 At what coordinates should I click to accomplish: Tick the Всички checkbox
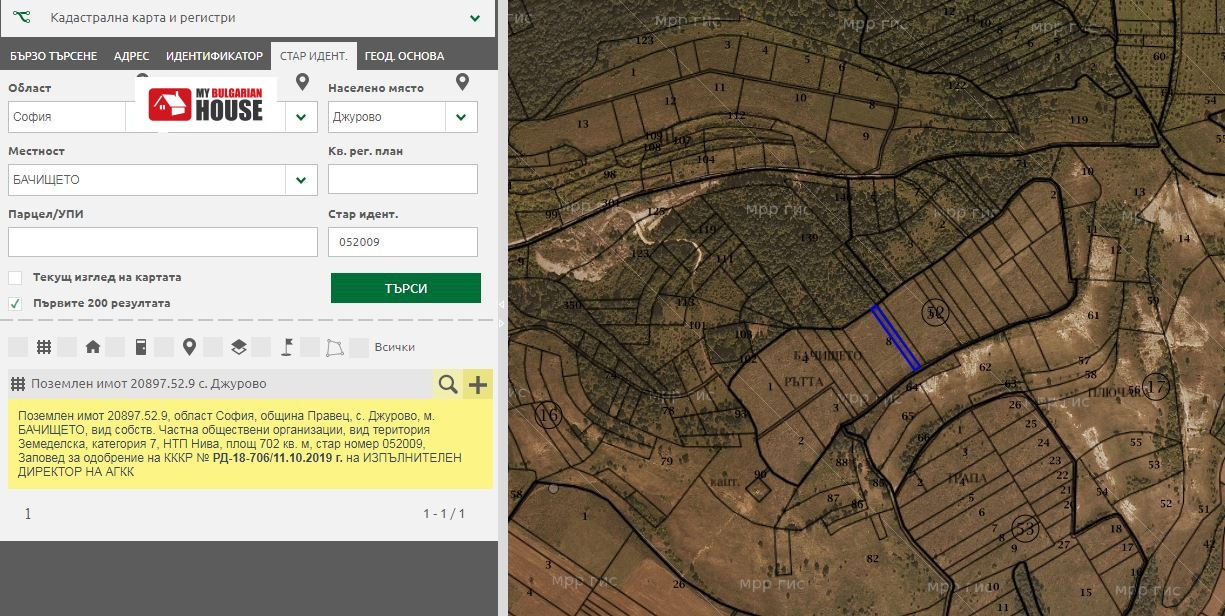tap(359, 347)
